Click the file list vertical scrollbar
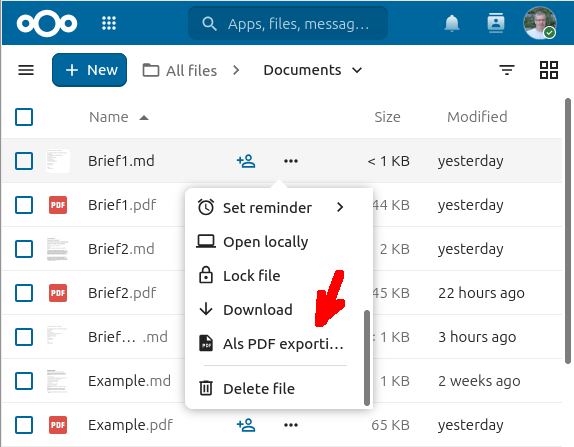This screenshot has height=447, width=574. (568, 230)
